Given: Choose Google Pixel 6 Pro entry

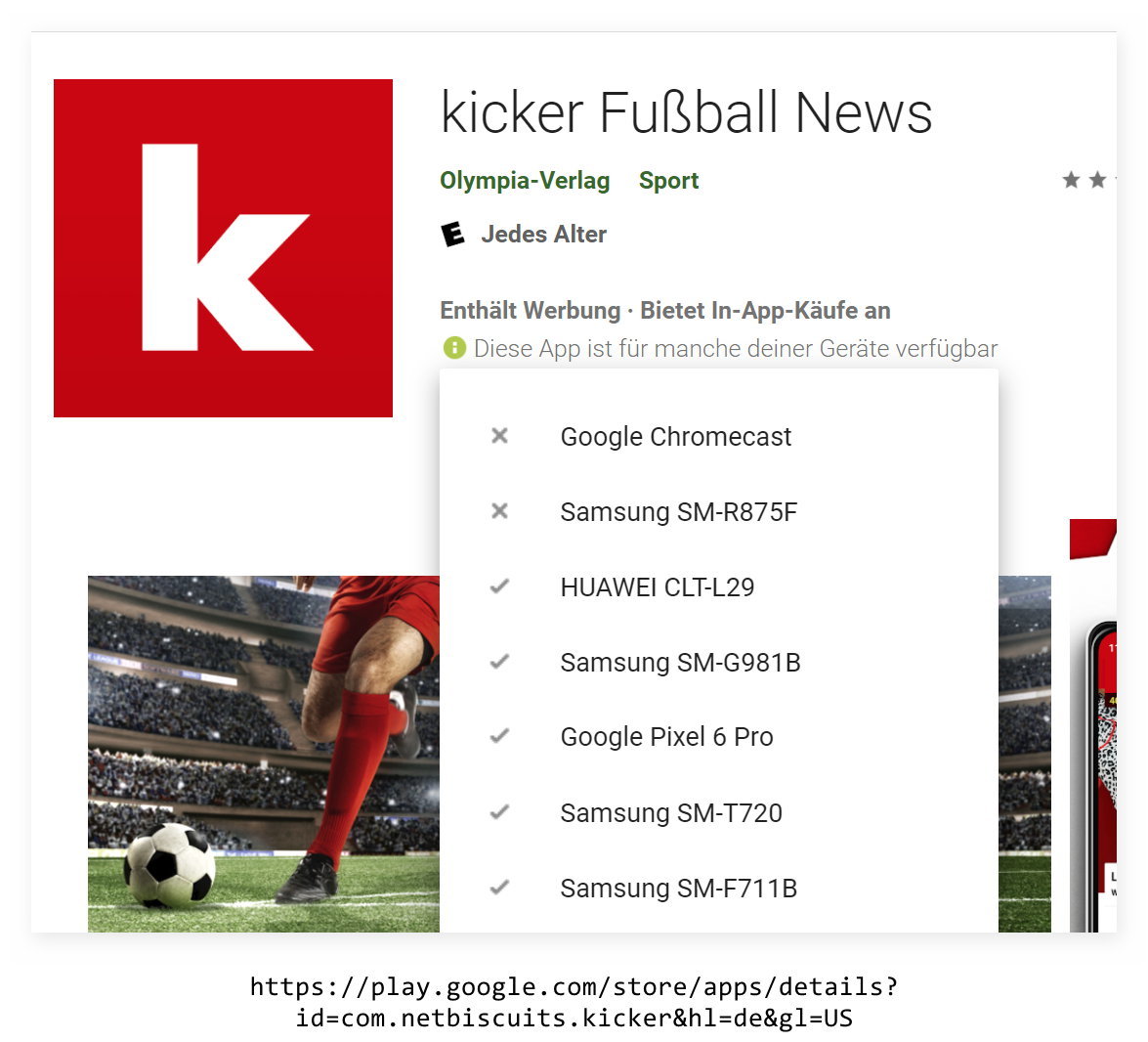Looking at the screenshot, I should pos(667,737).
